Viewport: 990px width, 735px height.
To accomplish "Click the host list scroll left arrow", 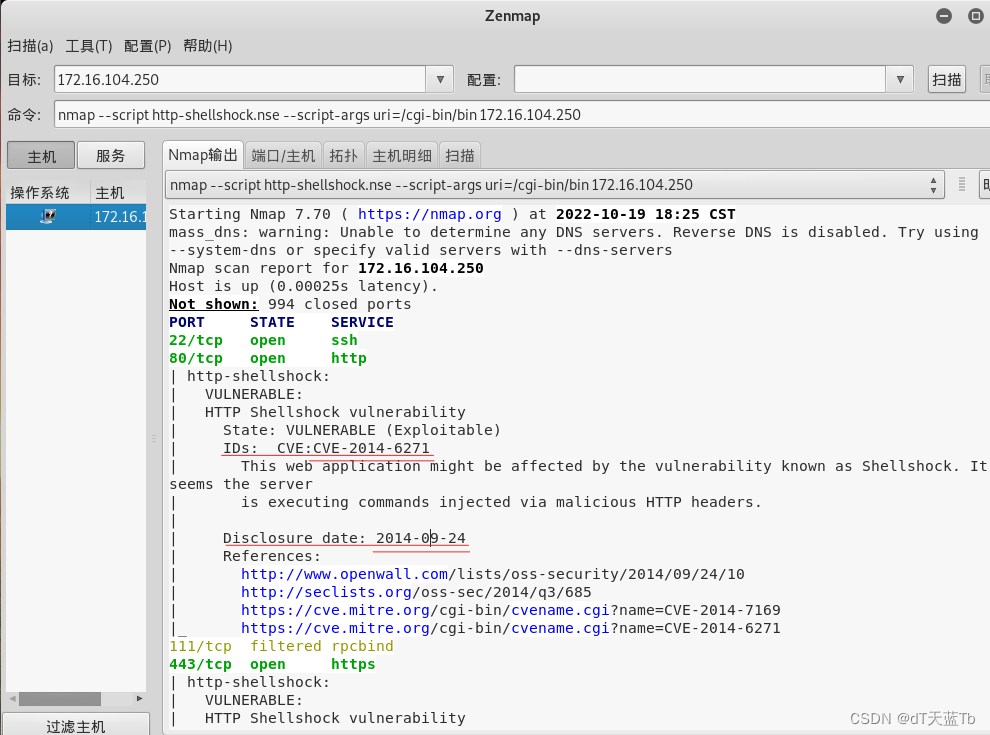I will pyautogui.click(x=13, y=699).
